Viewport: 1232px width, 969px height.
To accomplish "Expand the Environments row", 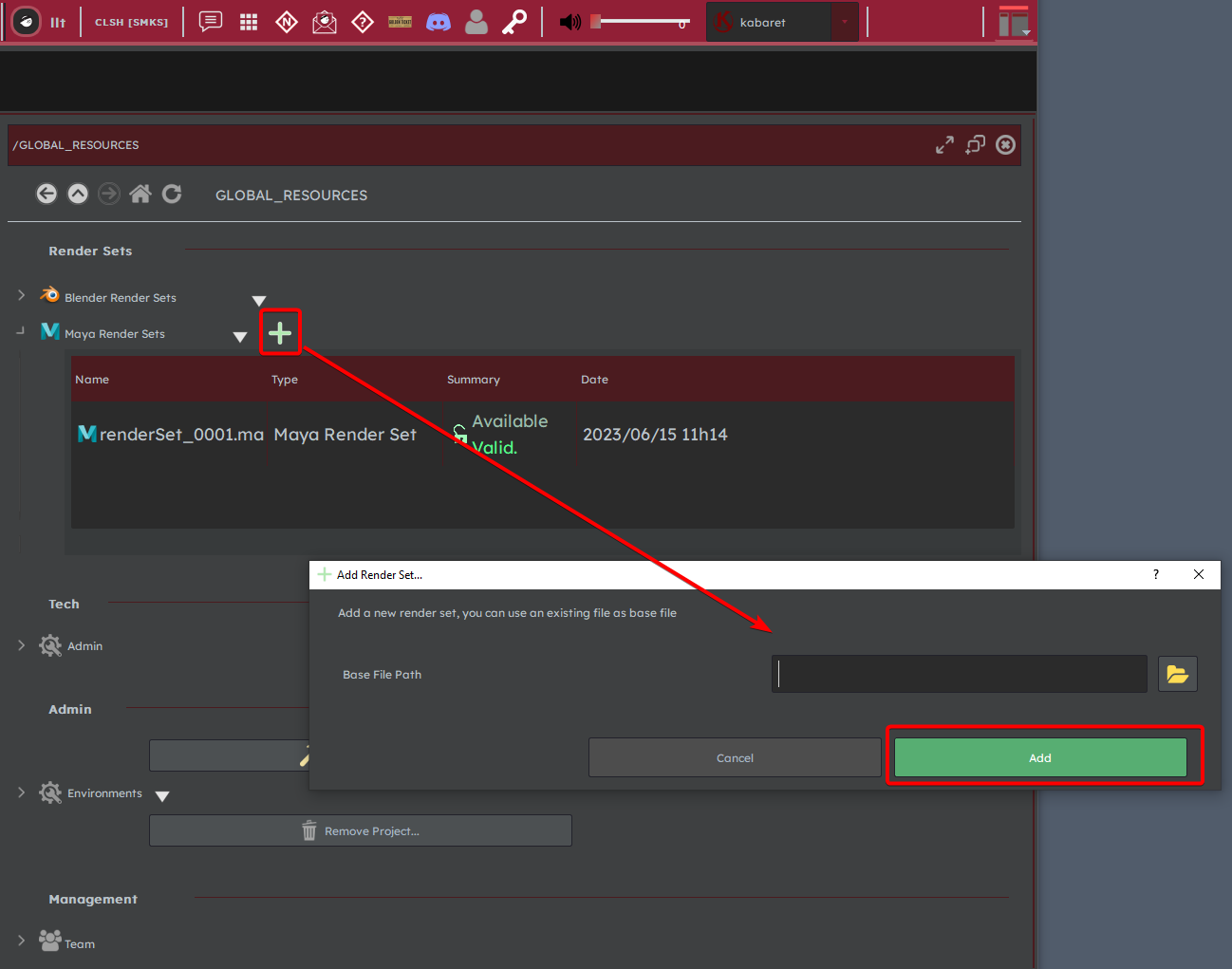I will point(21,792).
